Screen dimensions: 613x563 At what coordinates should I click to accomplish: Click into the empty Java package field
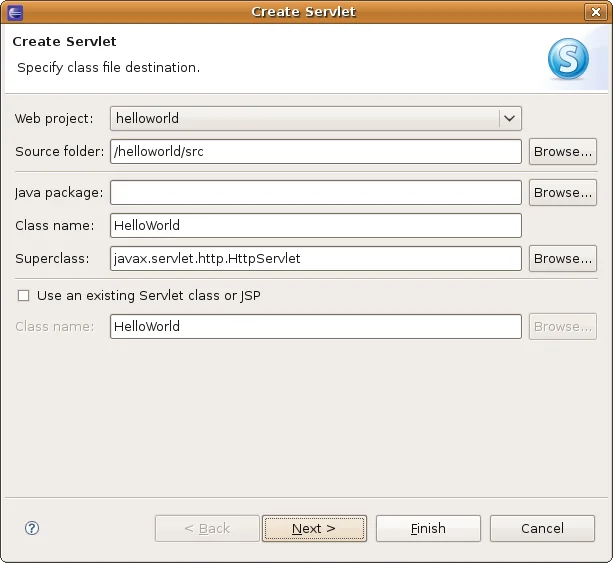315,192
